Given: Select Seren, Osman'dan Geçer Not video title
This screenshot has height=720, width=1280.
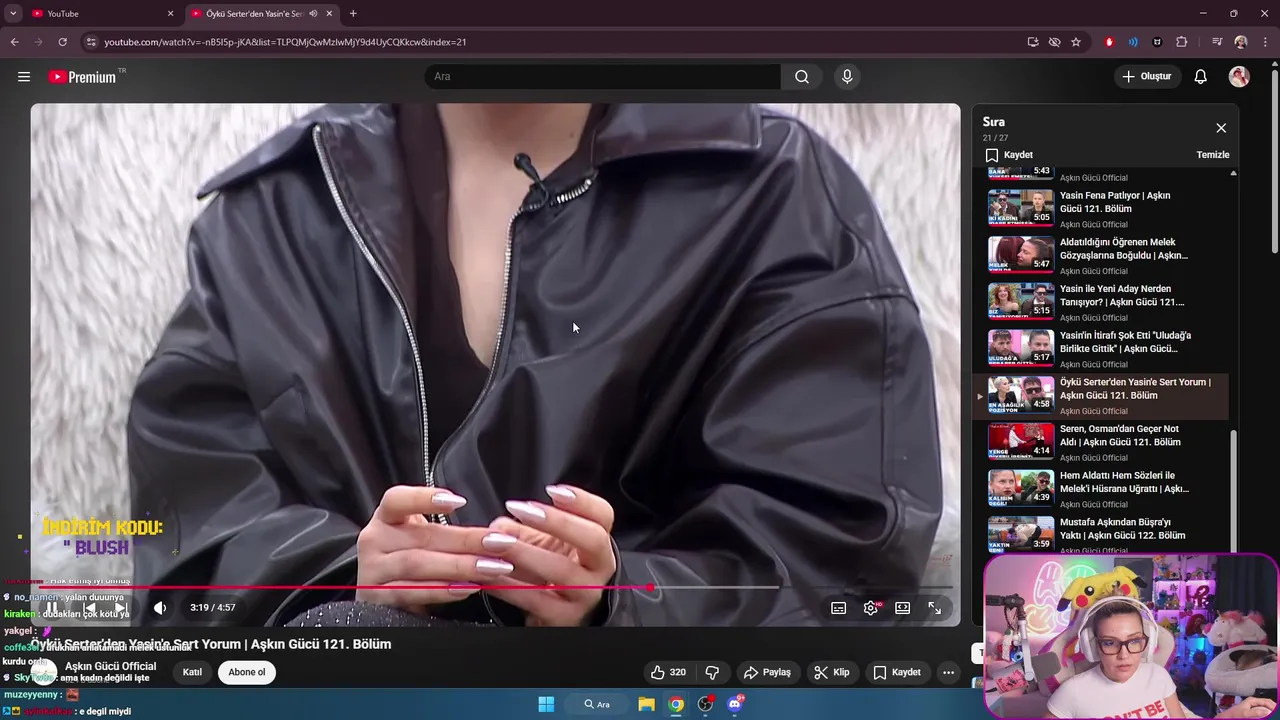Looking at the screenshot, I should click(1120, 435).
